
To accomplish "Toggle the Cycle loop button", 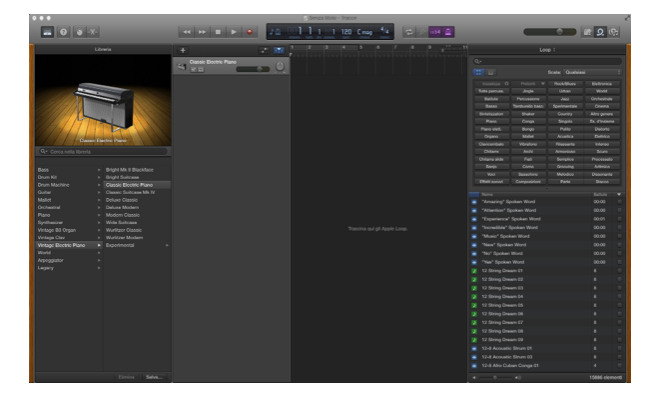I will tap(409, 32).
